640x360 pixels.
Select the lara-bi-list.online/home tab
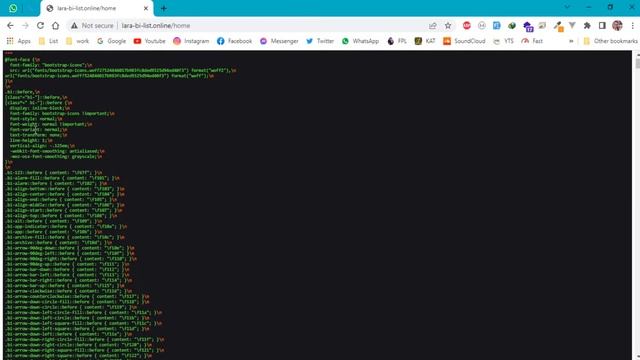pos(97,8)
